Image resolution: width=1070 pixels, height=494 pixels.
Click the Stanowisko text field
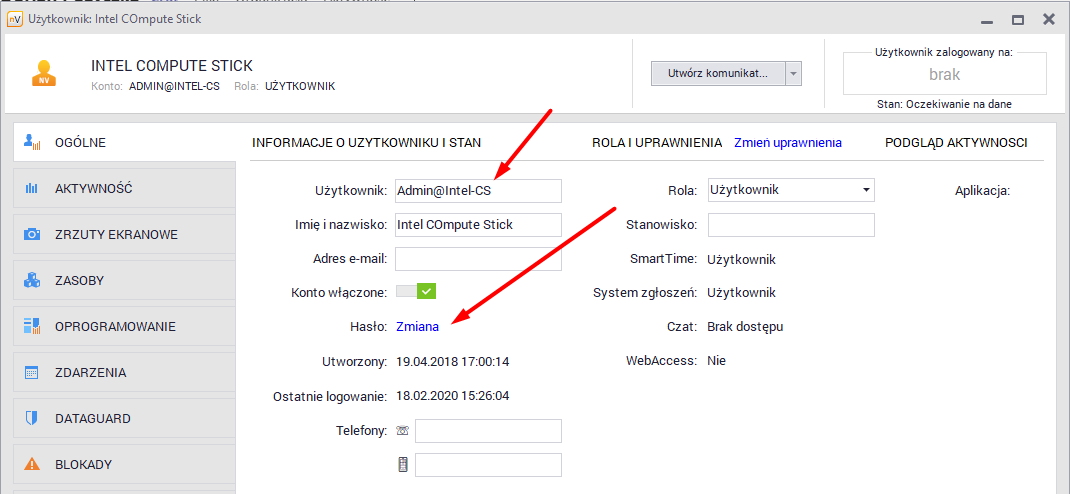791,225
